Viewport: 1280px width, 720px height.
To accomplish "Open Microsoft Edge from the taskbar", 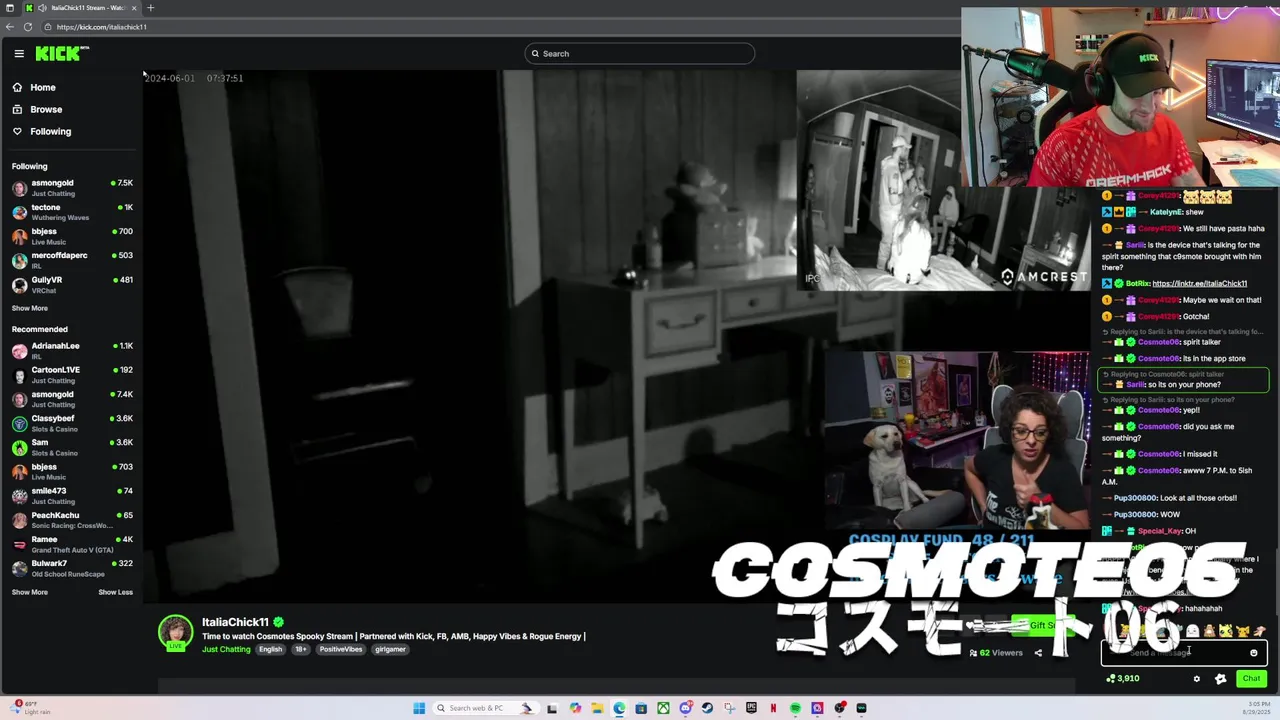I will [619, 708].
